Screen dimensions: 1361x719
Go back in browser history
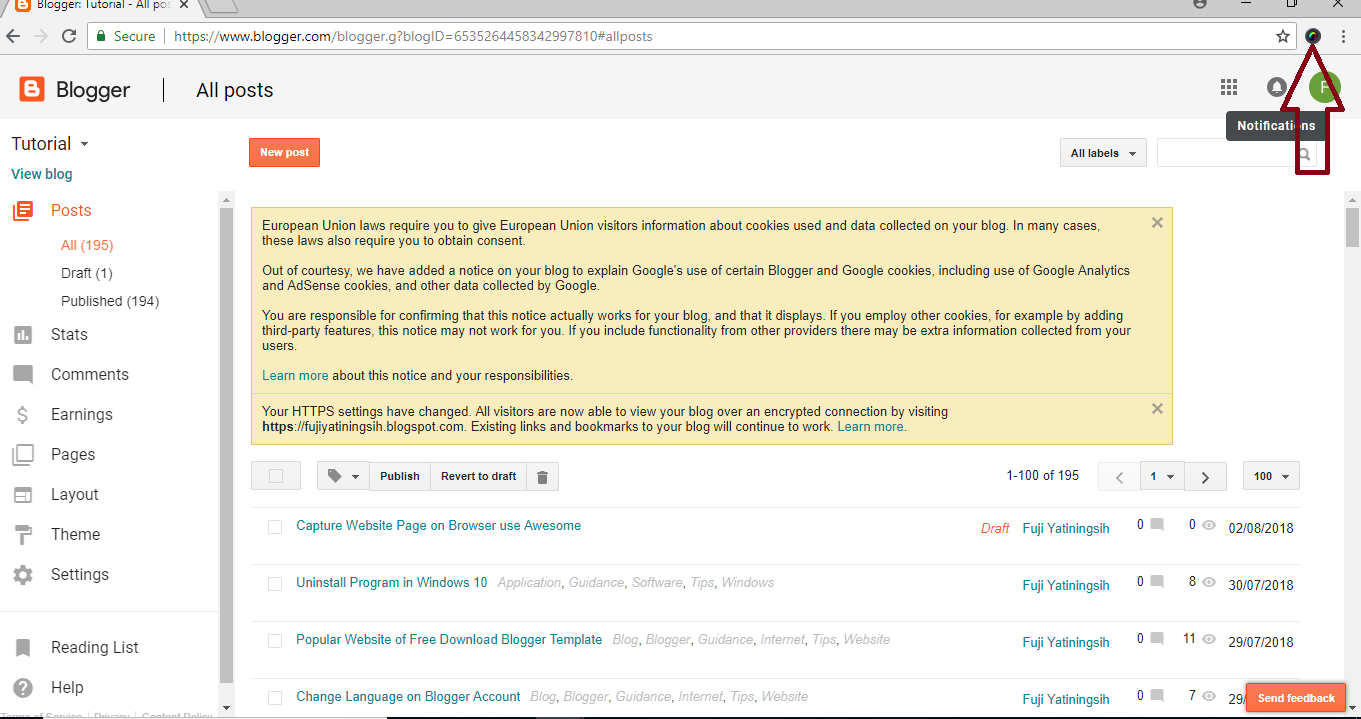pyautogui.click(x=13, y=36)
